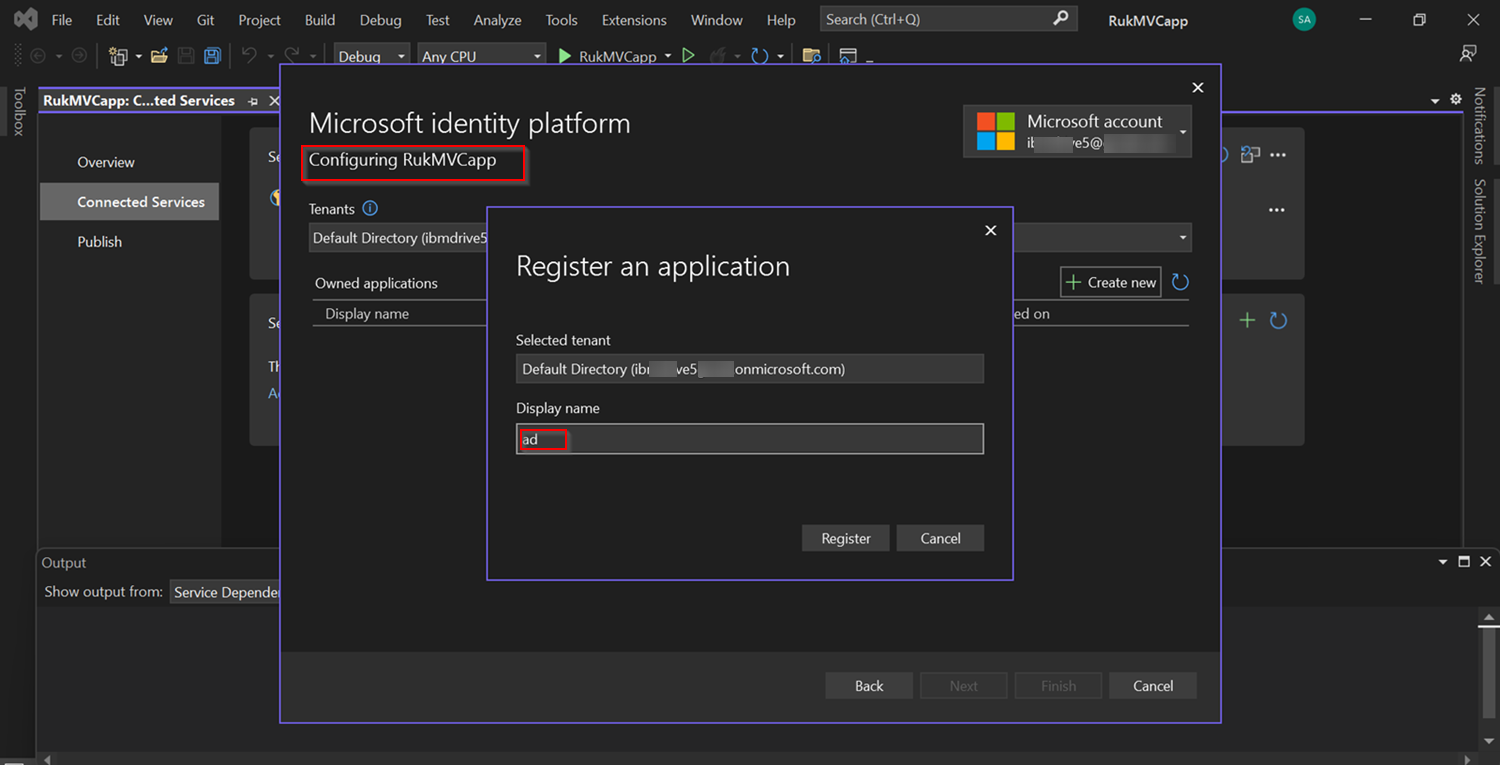This screenshot has height=765, width=1500.
Task: Click the green plus add dependency icon
Action: click(1247, 320)
